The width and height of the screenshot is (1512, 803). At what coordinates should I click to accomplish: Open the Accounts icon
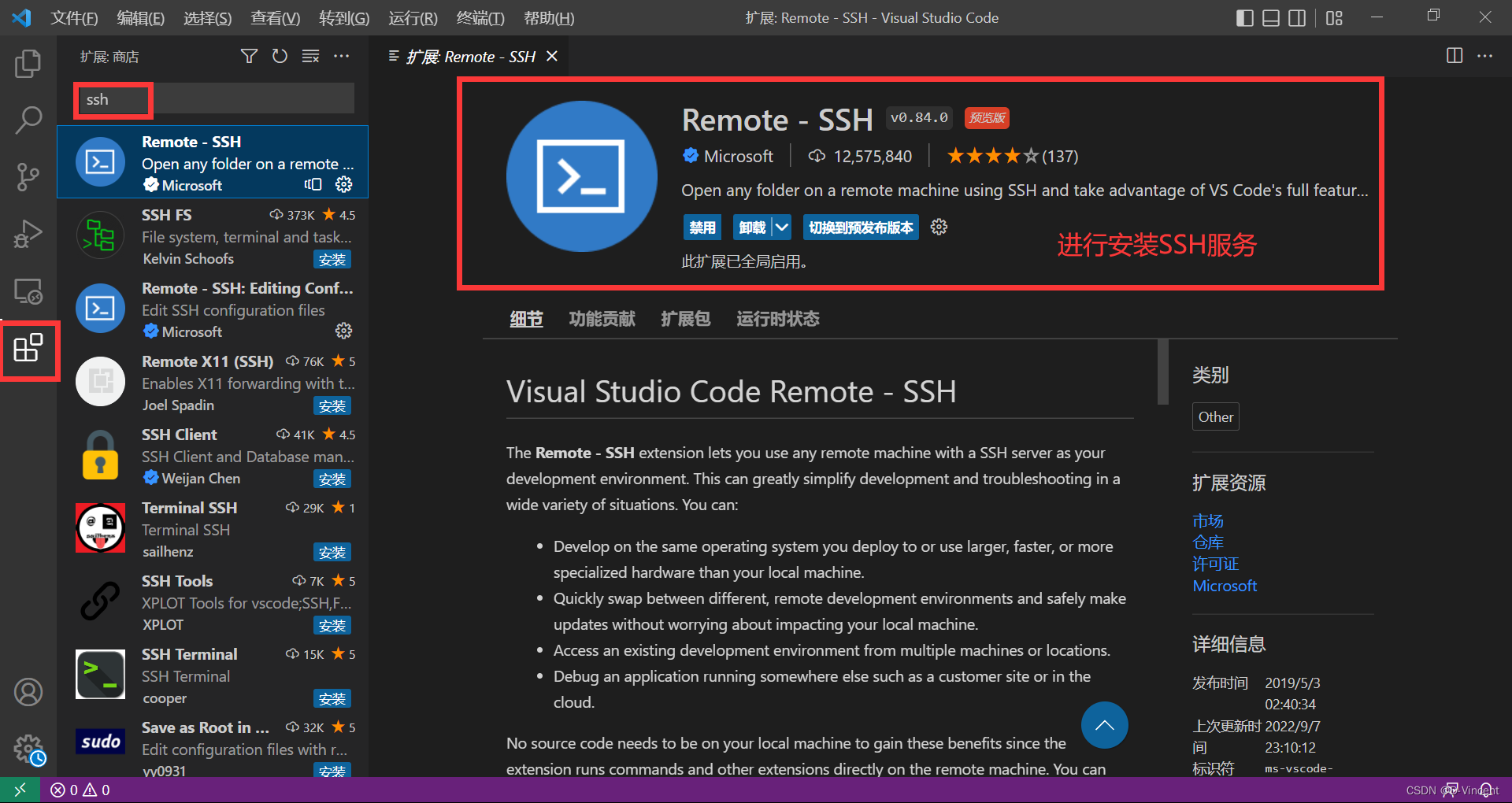click(28, 692)
